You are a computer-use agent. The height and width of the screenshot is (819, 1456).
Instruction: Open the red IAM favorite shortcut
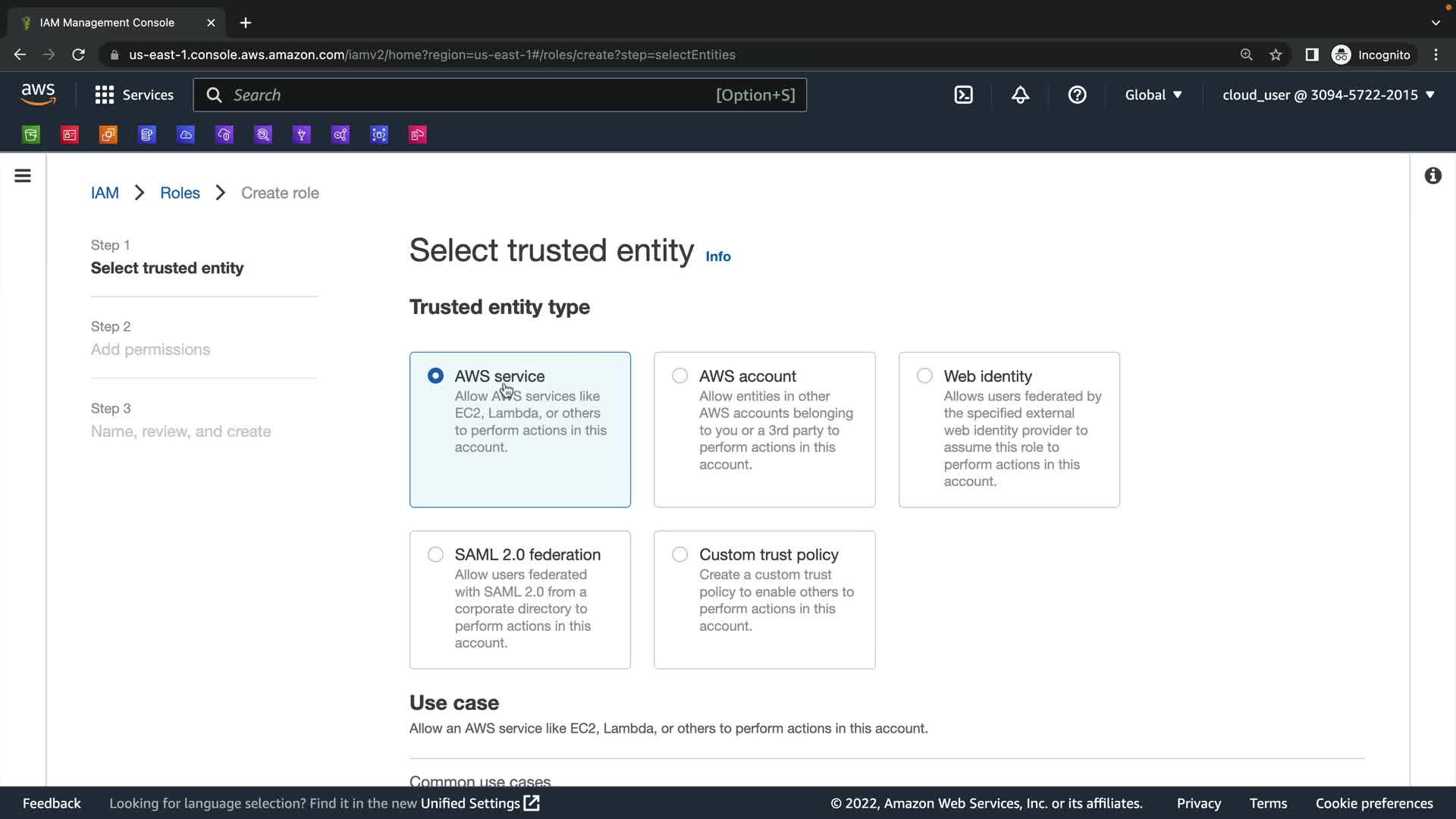(x=70, y=135)
